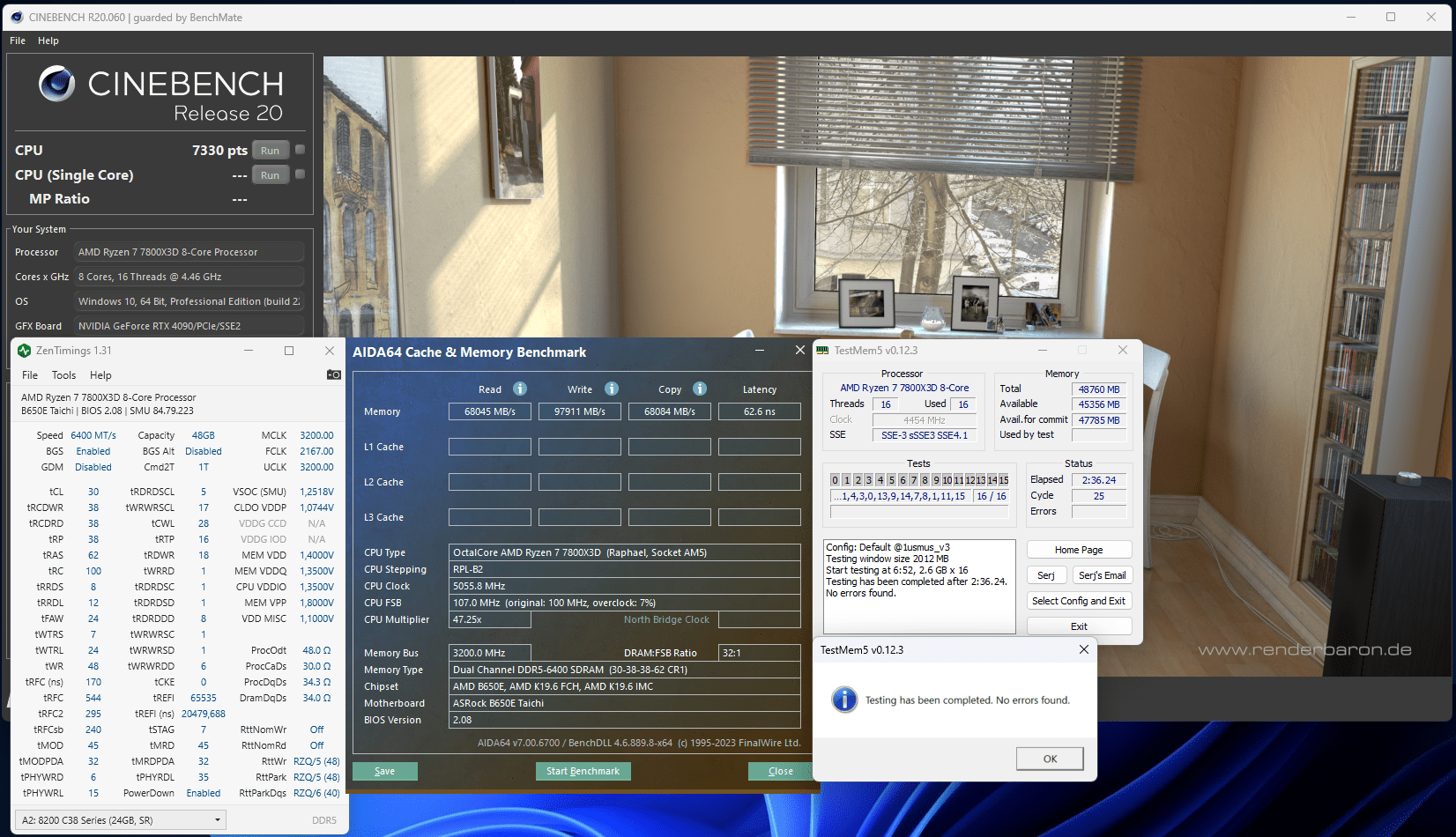This screenshot has height=837, width=1456.
Task: Click the Cinebench Processor name field
Action: (189, 252)
